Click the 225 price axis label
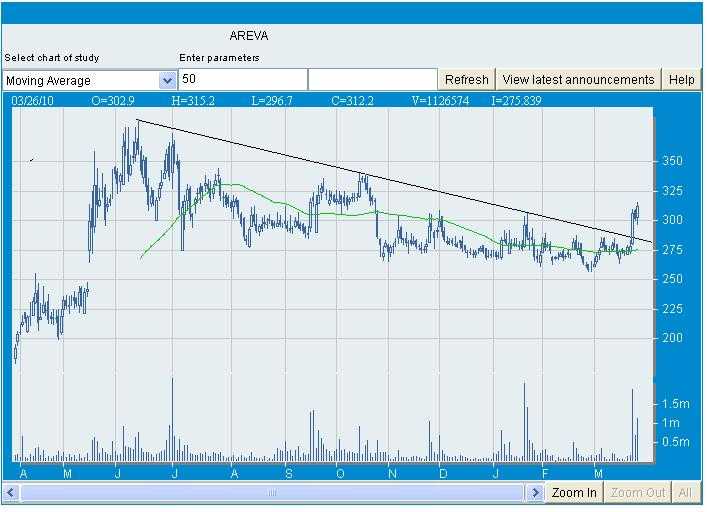 (672, 309)
